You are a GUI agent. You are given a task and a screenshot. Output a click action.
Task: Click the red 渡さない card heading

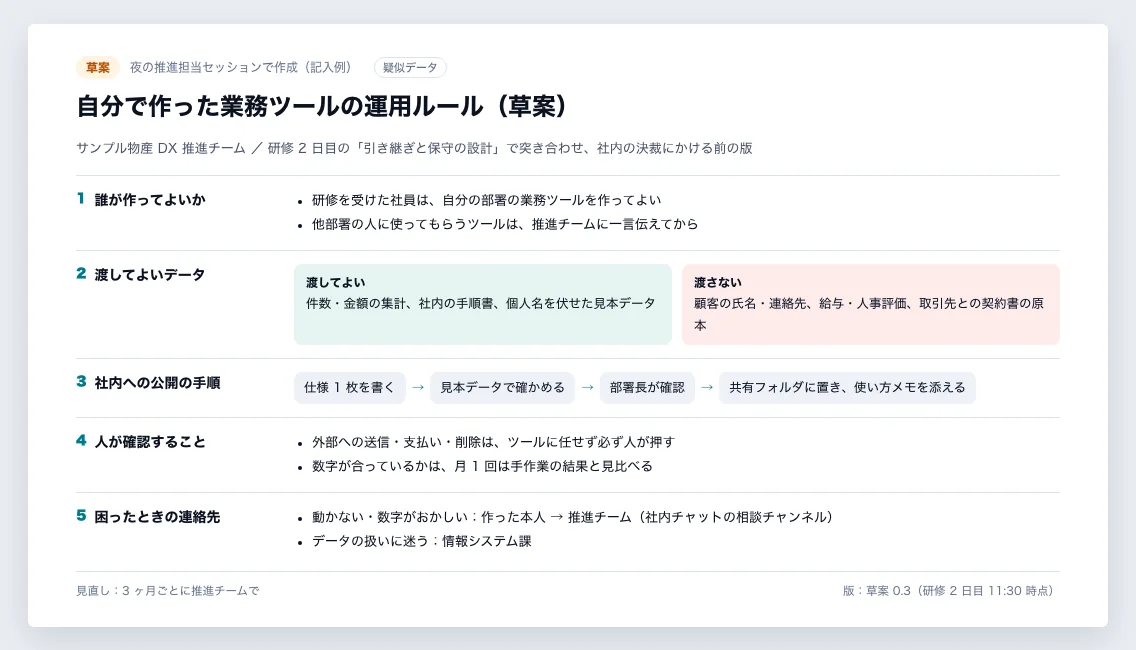[718, 283]
